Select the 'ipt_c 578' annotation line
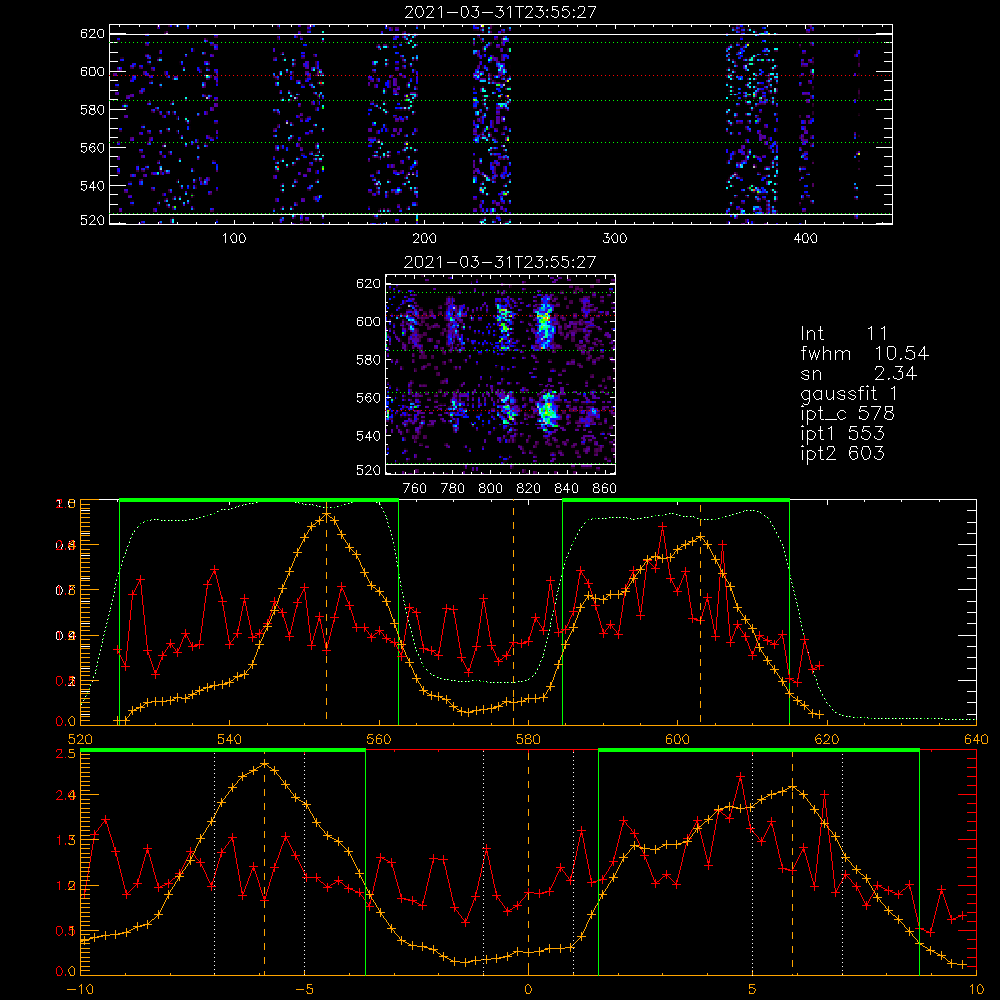The image size is (1000, 1000). coord(848,414)
